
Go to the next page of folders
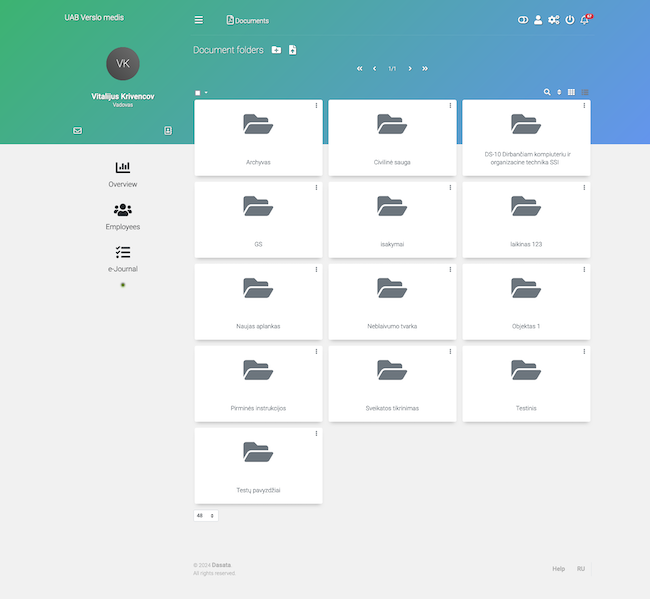410,68
